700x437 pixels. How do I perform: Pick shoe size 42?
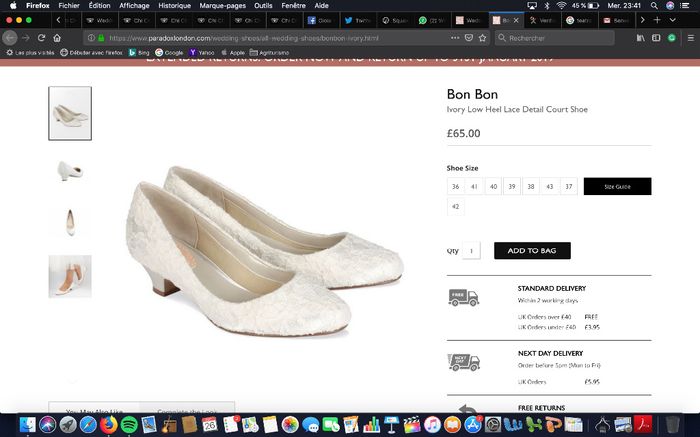point(456,207)
